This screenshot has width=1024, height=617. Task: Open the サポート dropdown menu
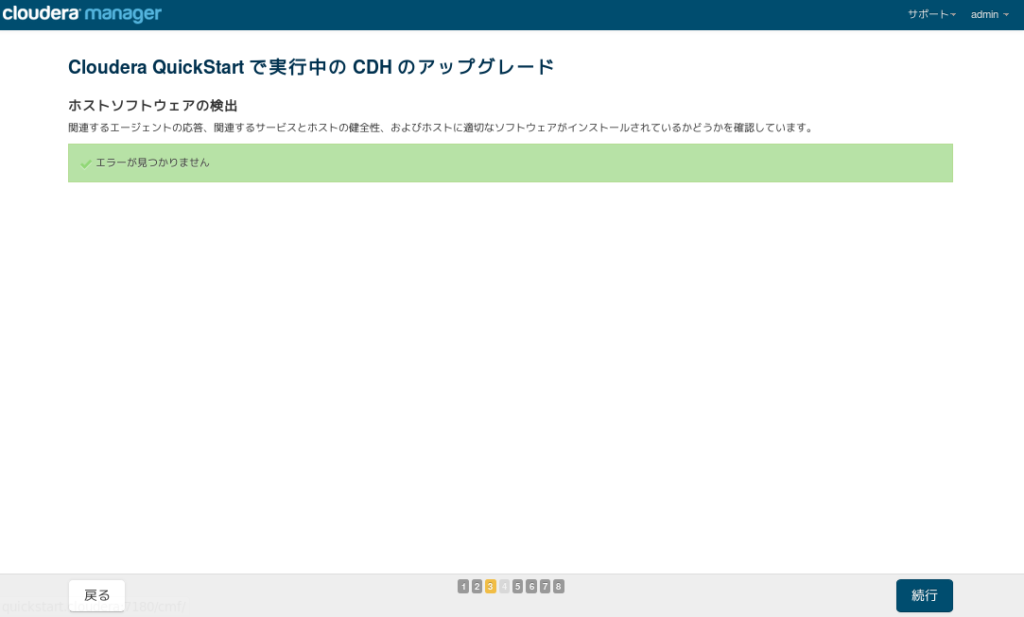click(931, 14)
